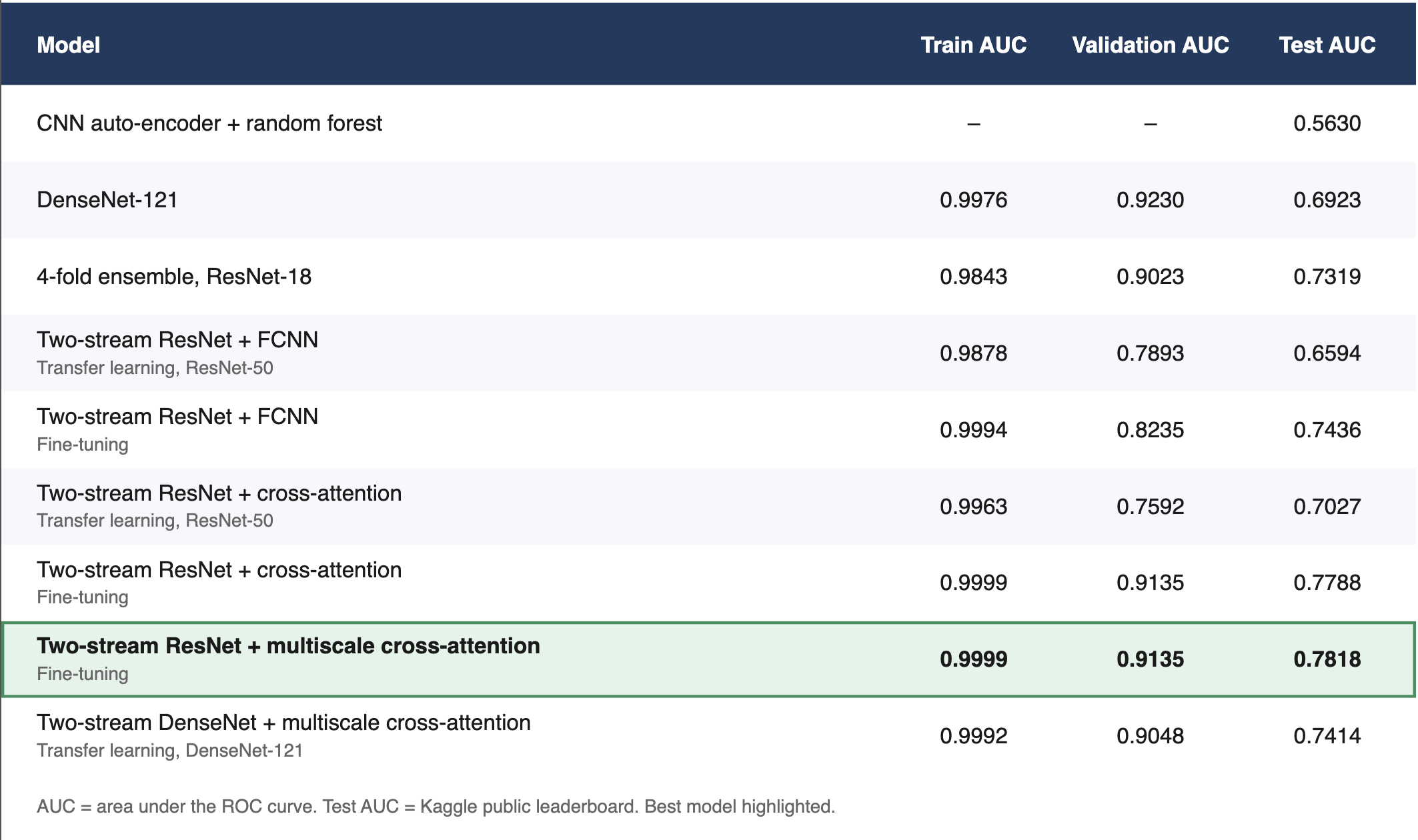Click validation AUC value 0.9023

point(1150,277)
